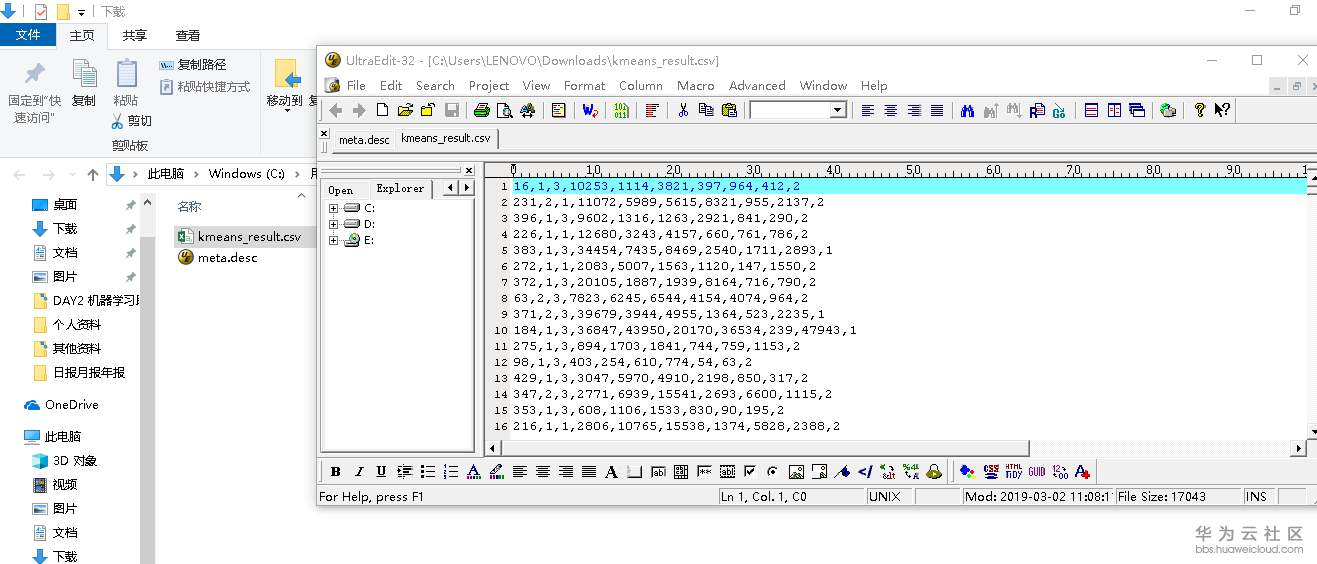Viewport: 1317px width, 564px height.
Task: Click the HTML Underline icon
Action: pos(381,472)
